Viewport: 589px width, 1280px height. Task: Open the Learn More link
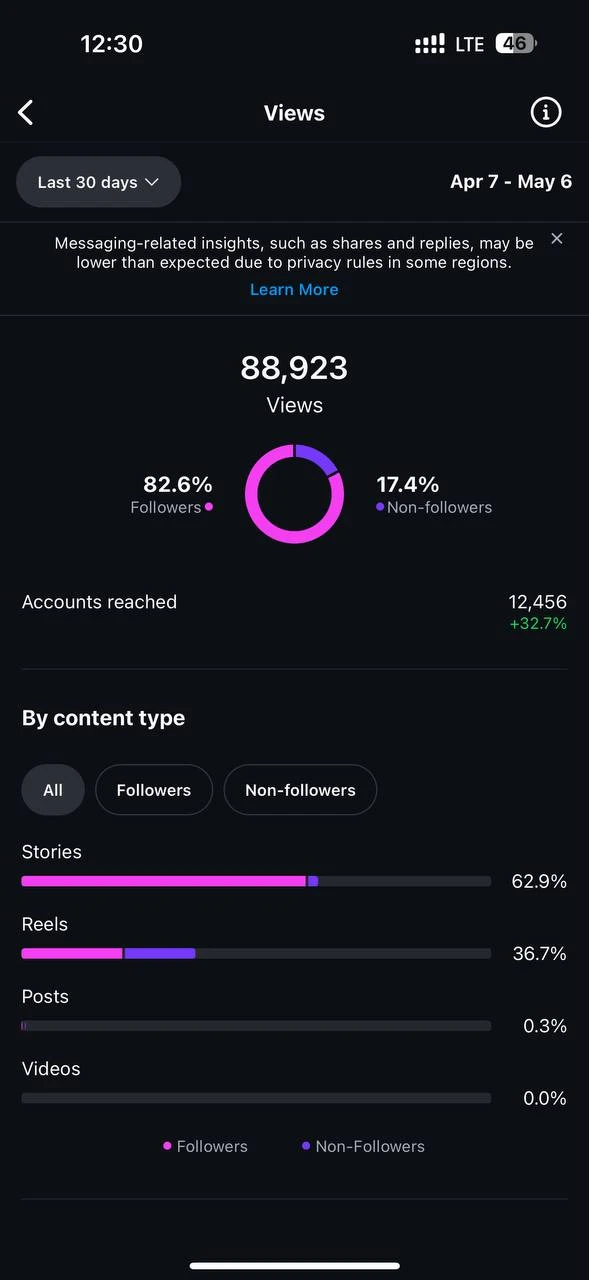tap(294, 290)
